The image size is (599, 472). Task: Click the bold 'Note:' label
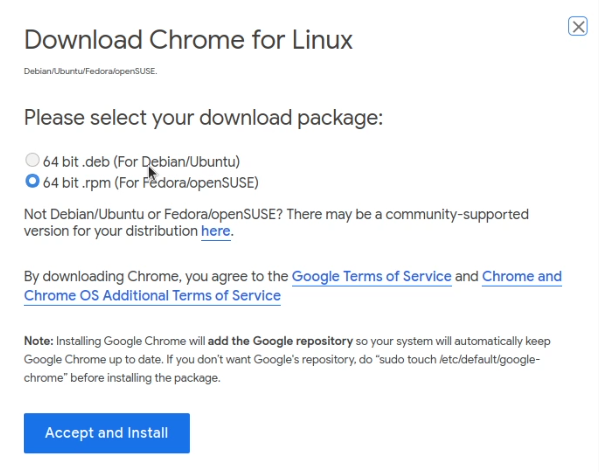39,341
